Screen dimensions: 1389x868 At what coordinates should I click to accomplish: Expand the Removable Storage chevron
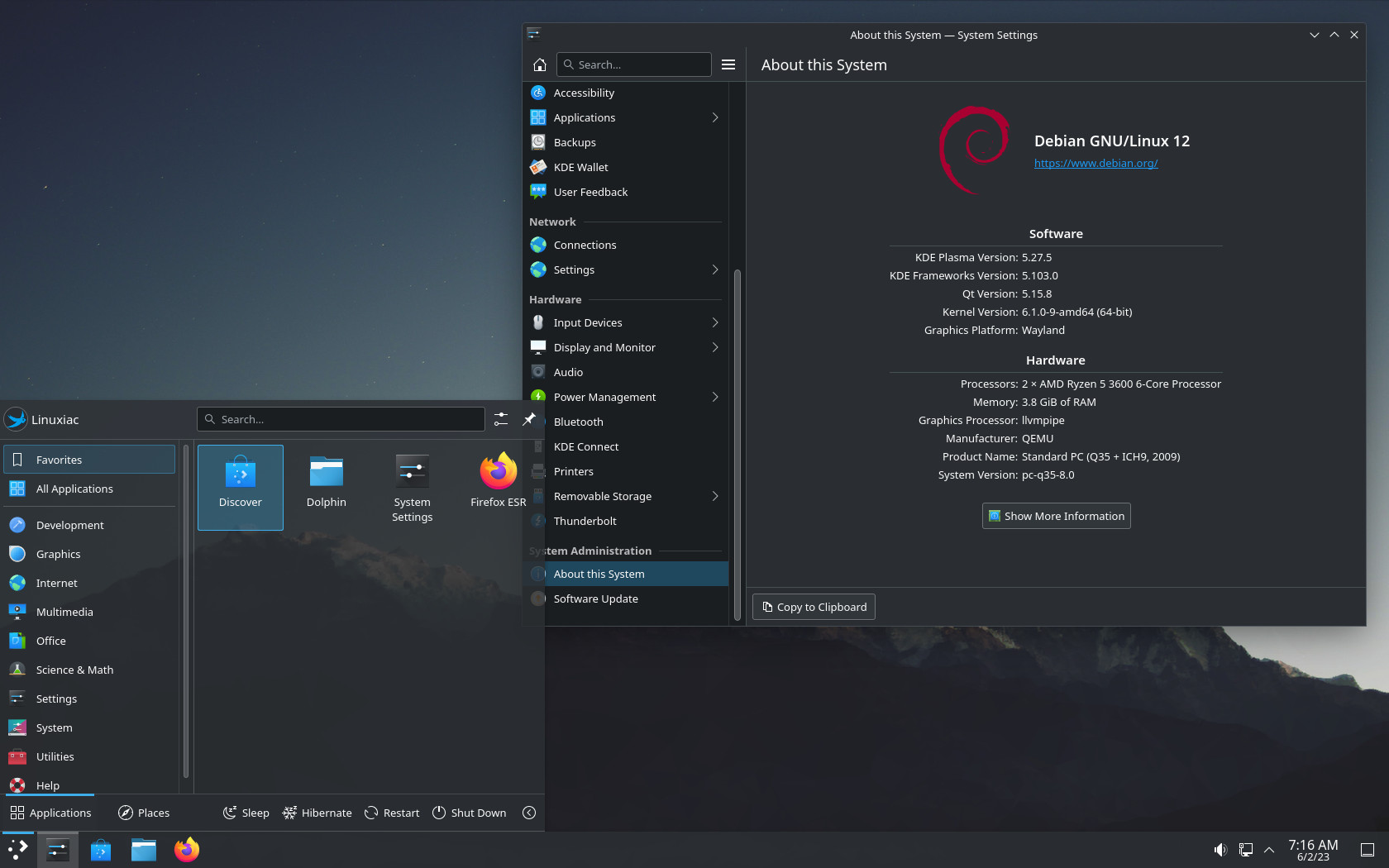(x=715, y=496)
